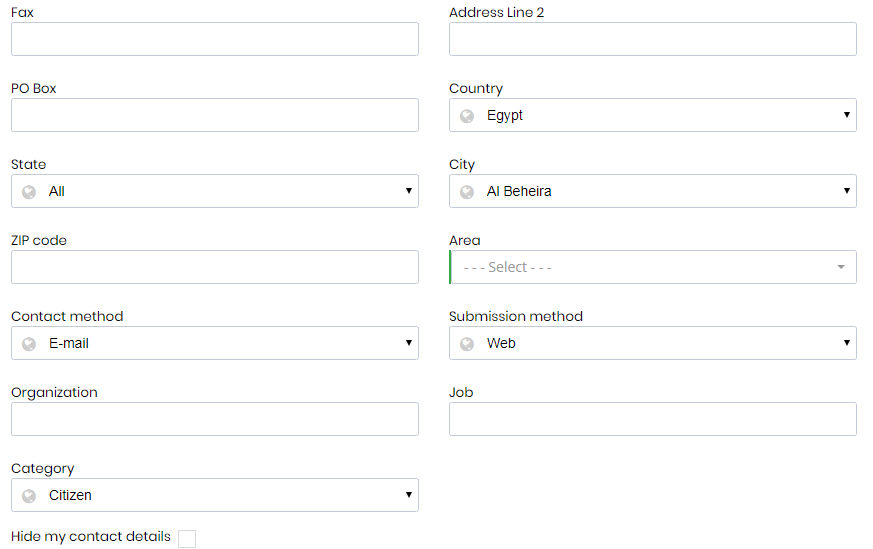Open the Country dropdown showing Egypt

click(653, 115)
